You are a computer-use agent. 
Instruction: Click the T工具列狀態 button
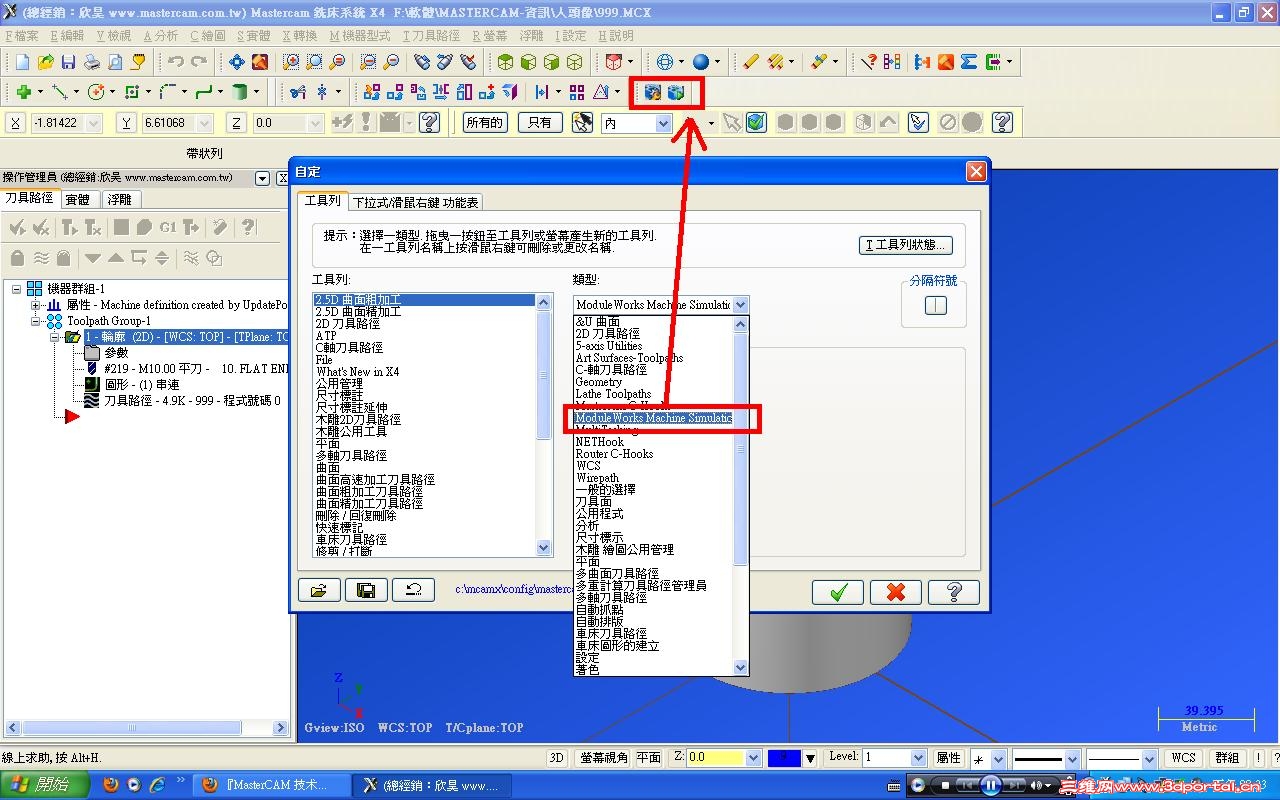(x=906, y=245)
